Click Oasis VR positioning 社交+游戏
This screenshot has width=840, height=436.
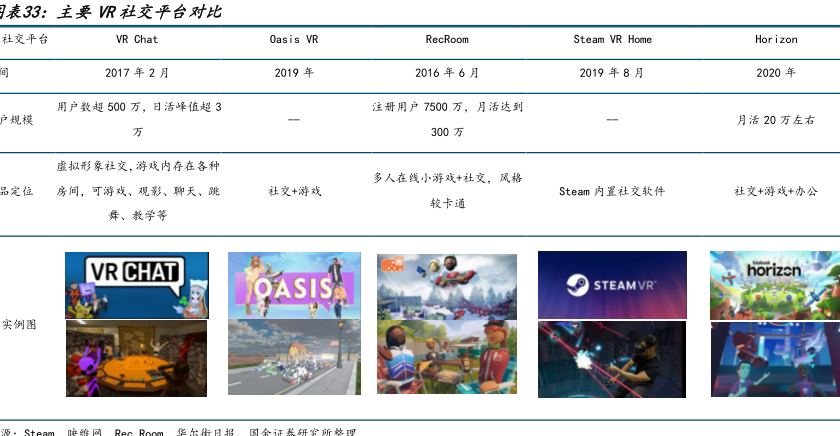click(294, 191)
